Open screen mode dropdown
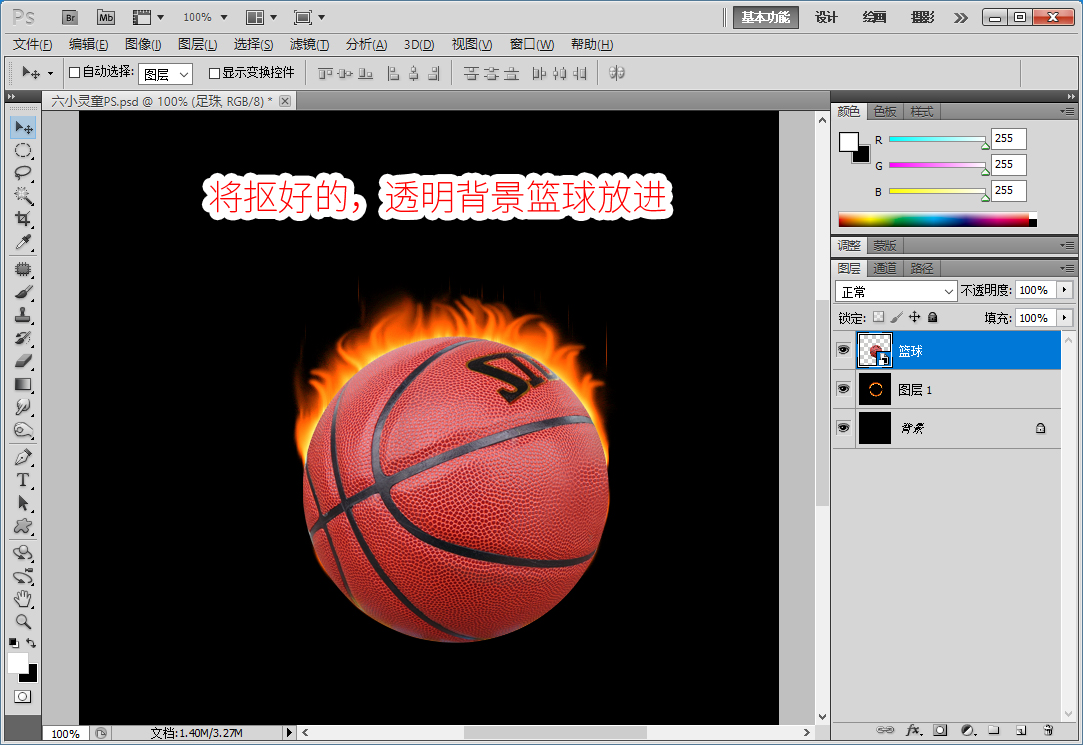 point(309,17)
